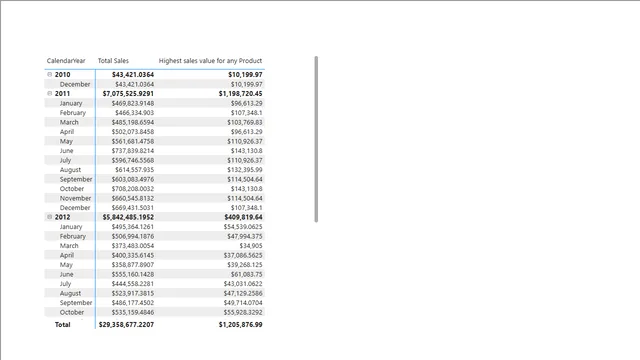The width and height of the screenshot is (640, 360).
Task: Click the $523,917.3815 sales cell
Action: point(133,293)
